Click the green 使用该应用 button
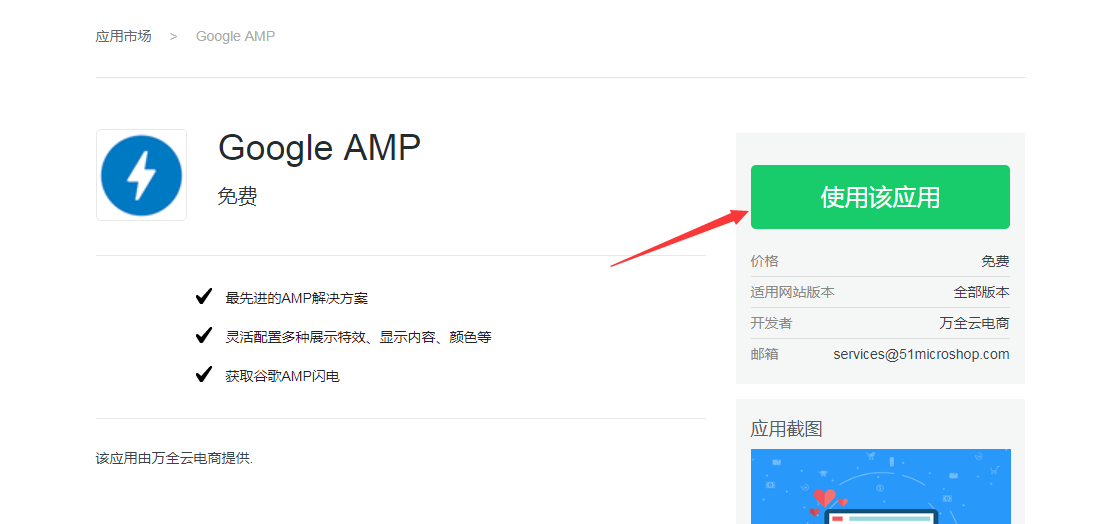This screenshot has height=524, width=1117. point(880,197)
